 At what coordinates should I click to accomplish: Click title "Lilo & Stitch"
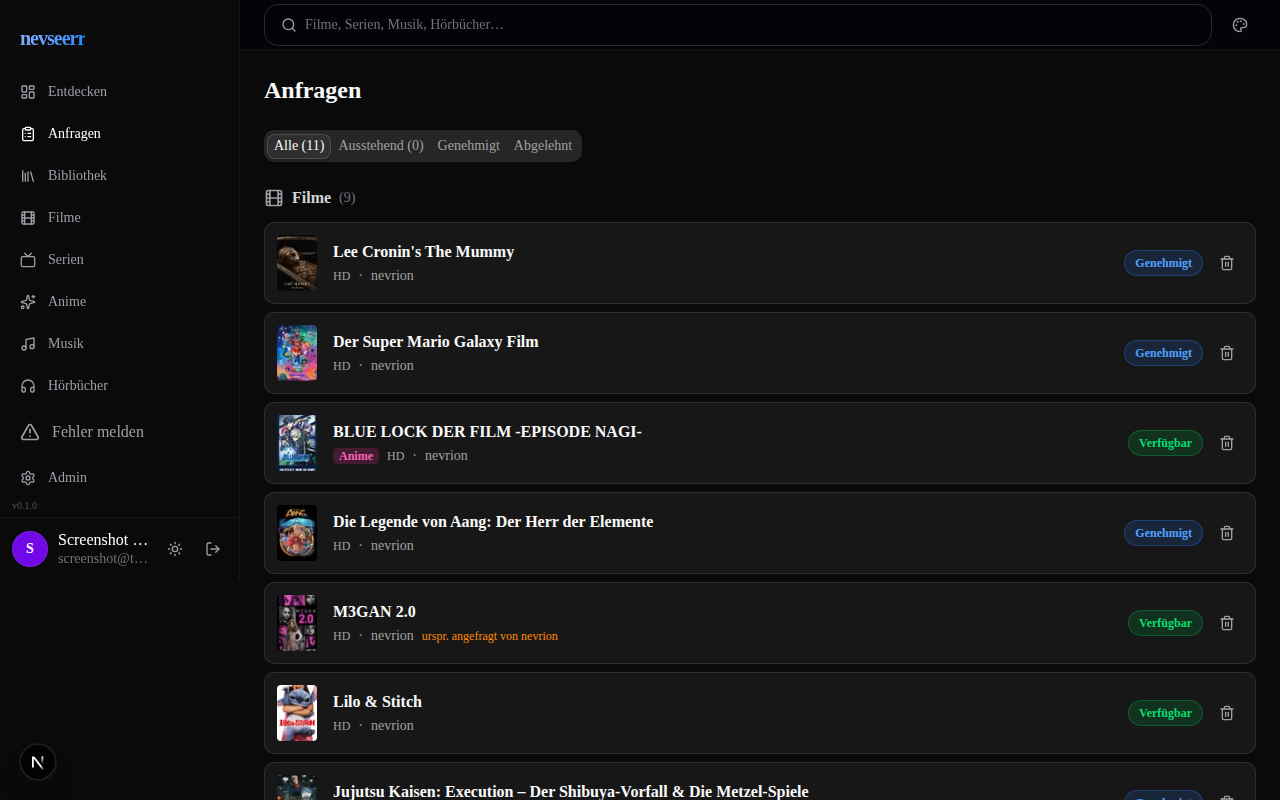[377, 702]
